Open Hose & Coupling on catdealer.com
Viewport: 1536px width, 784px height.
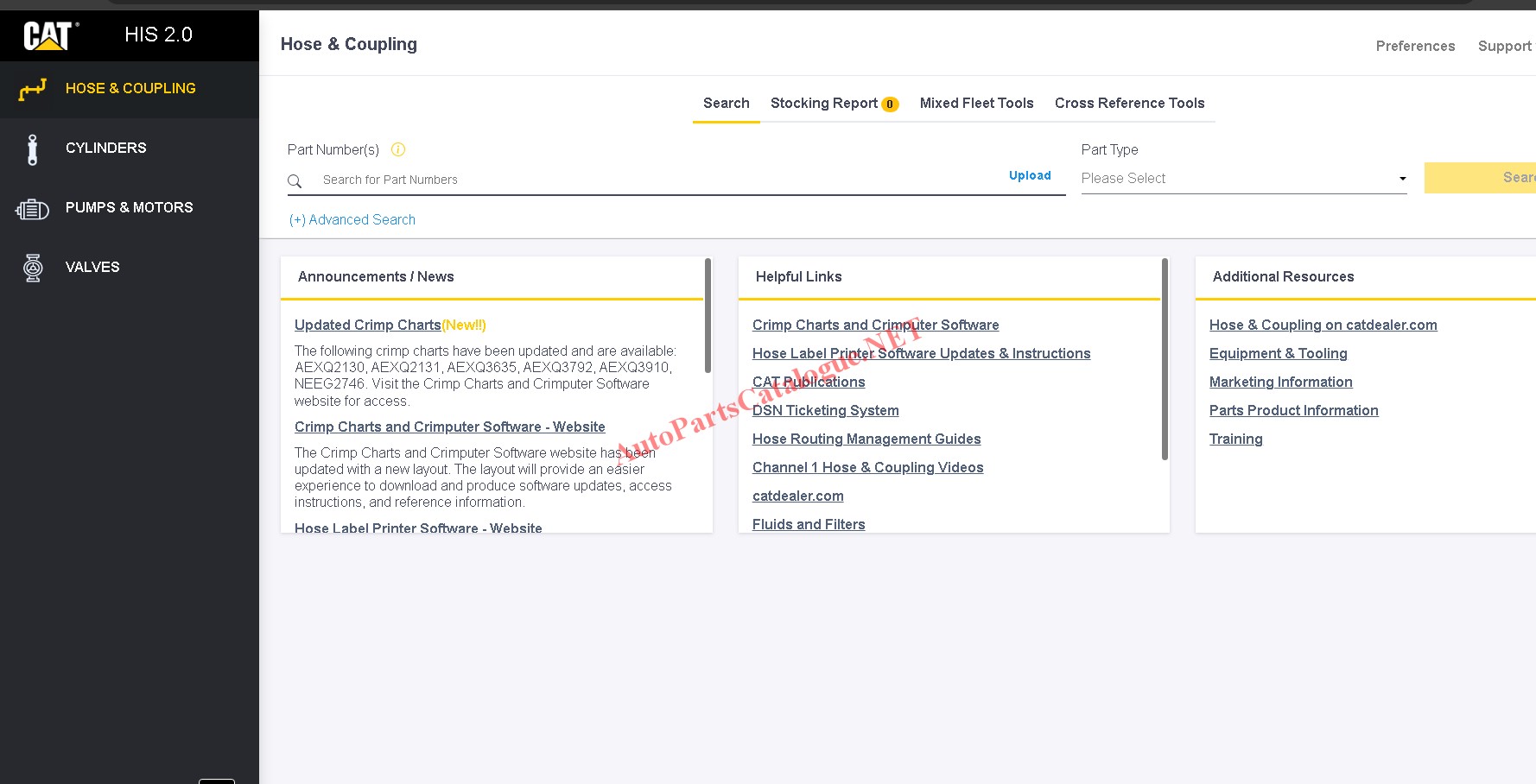pyautogui.click(x=1323, y=325)
